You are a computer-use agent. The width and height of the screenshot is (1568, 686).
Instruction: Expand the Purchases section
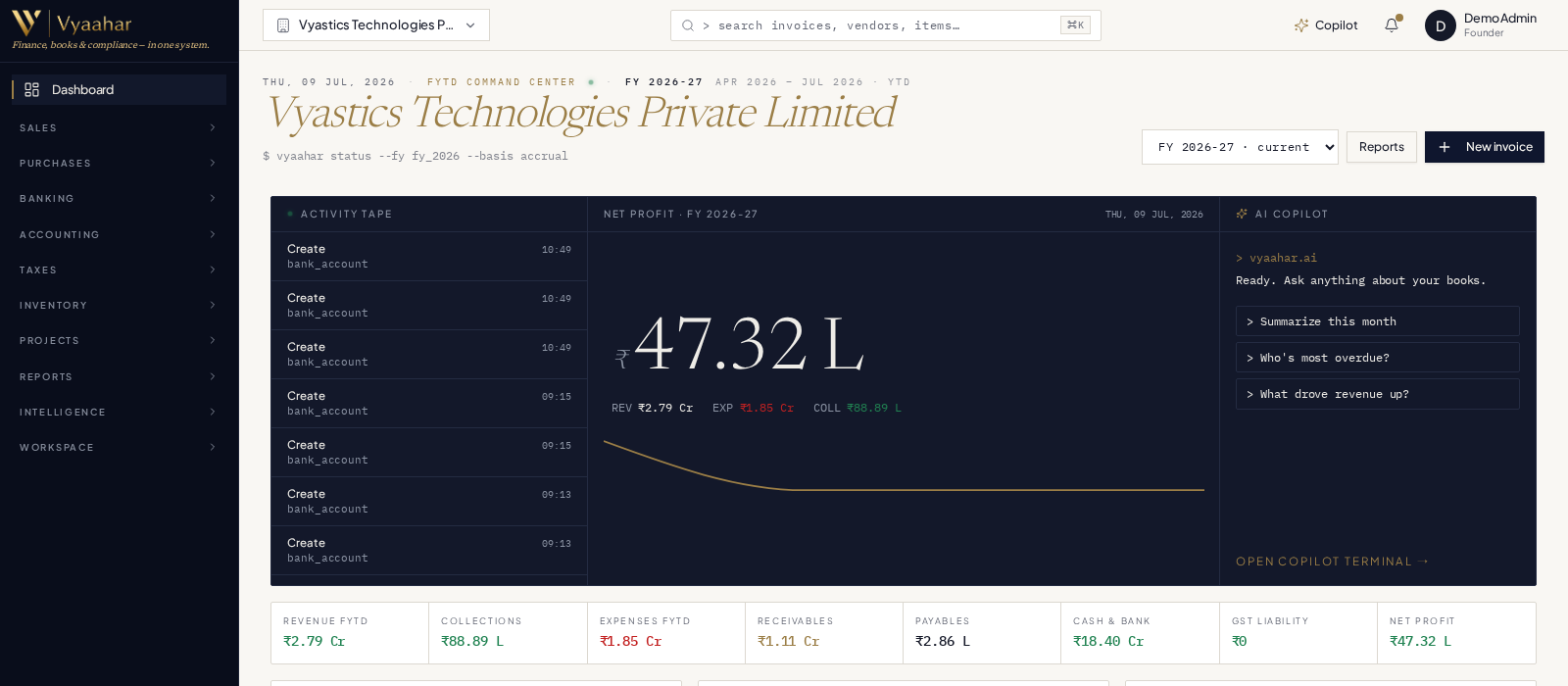tap(119, 163)
